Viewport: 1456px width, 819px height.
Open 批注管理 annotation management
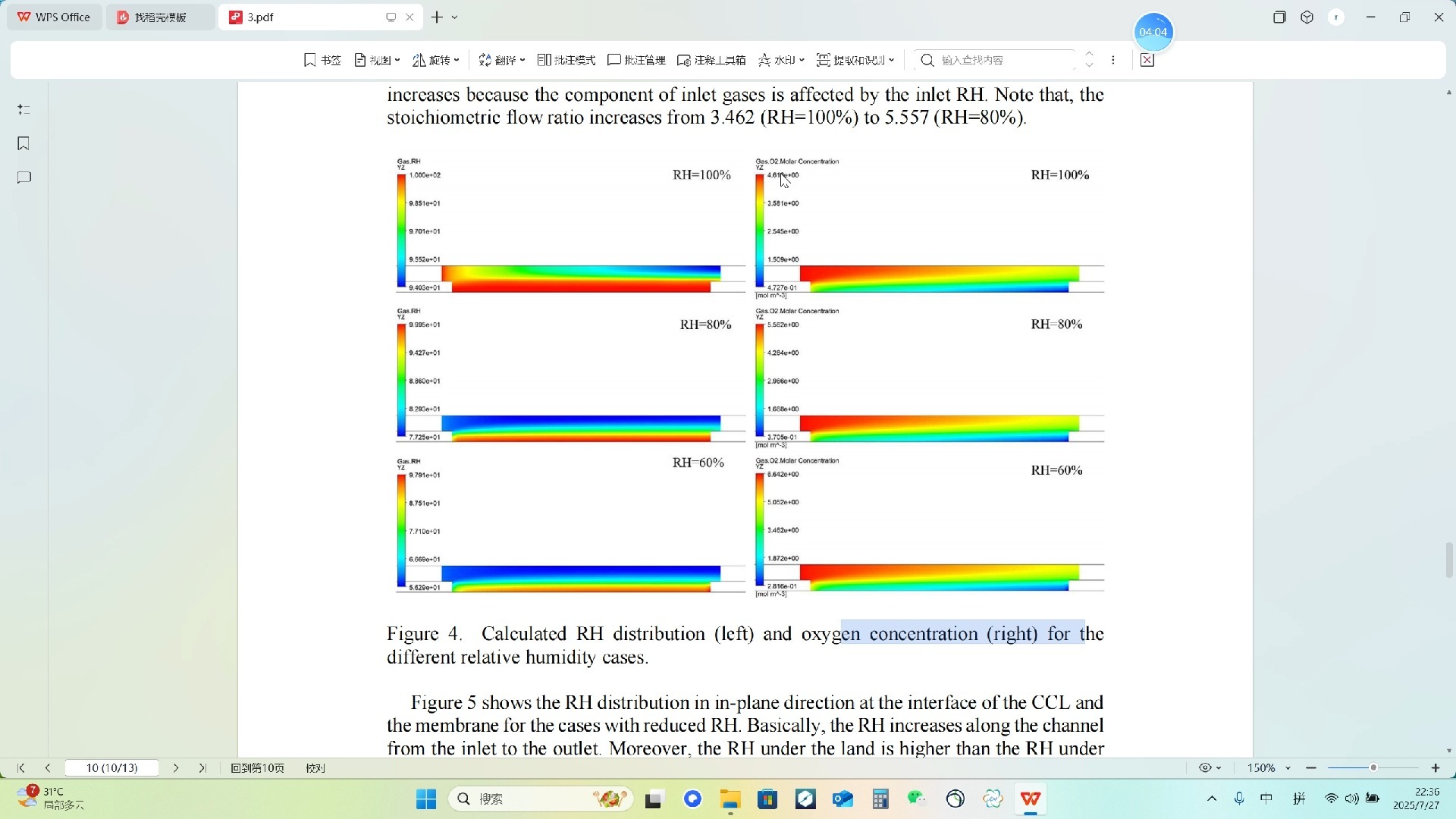point(637,60)
